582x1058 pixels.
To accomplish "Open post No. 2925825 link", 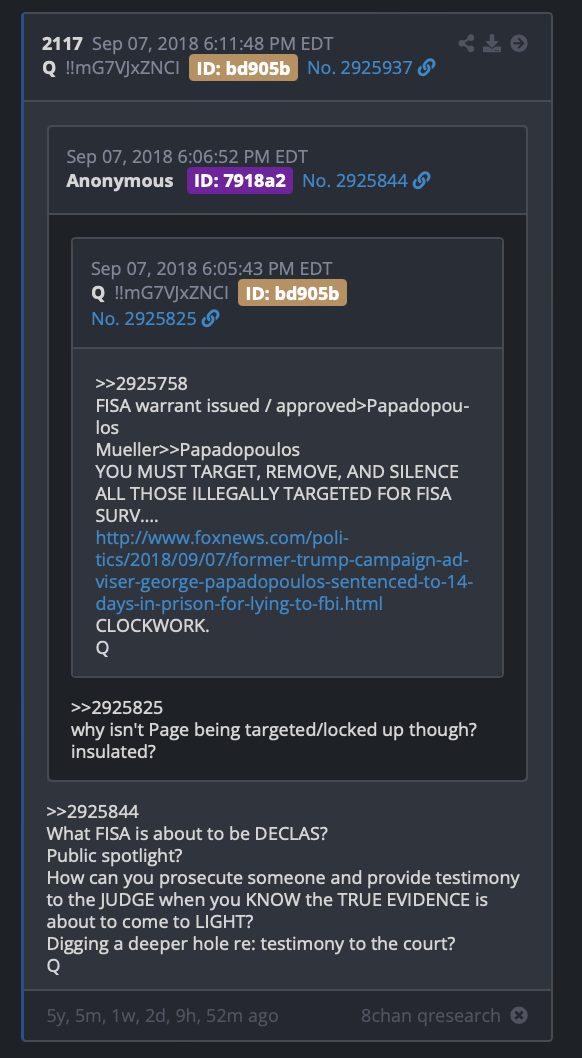I will pyautogui.click(x=144, y=318).
